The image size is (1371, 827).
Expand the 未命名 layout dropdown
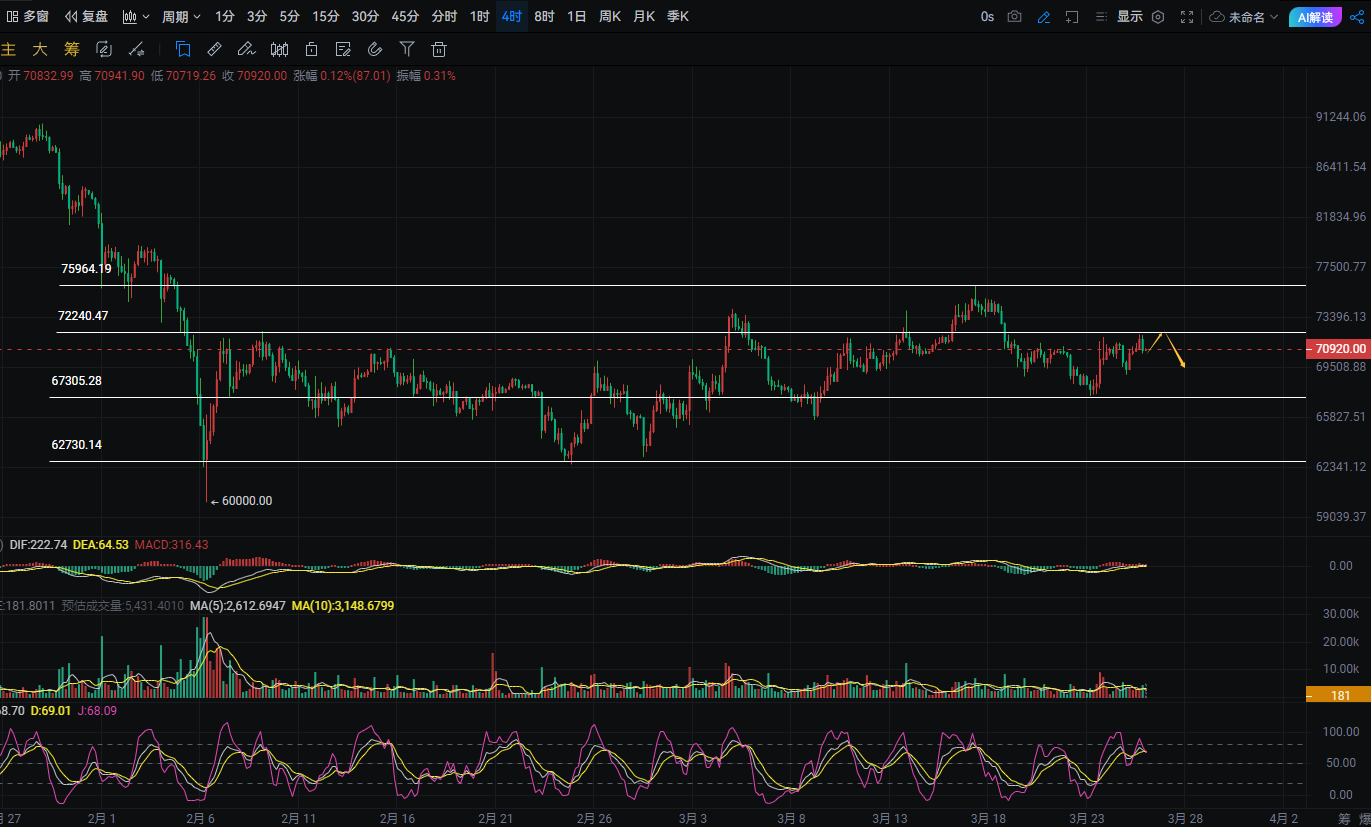(1245, 17)
